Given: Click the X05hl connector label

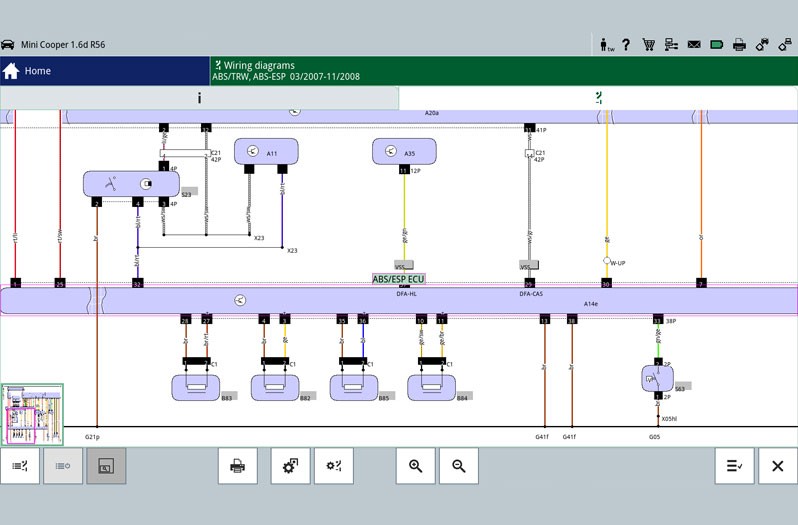Looking at the screenshot, I should [x=669, y=419].
